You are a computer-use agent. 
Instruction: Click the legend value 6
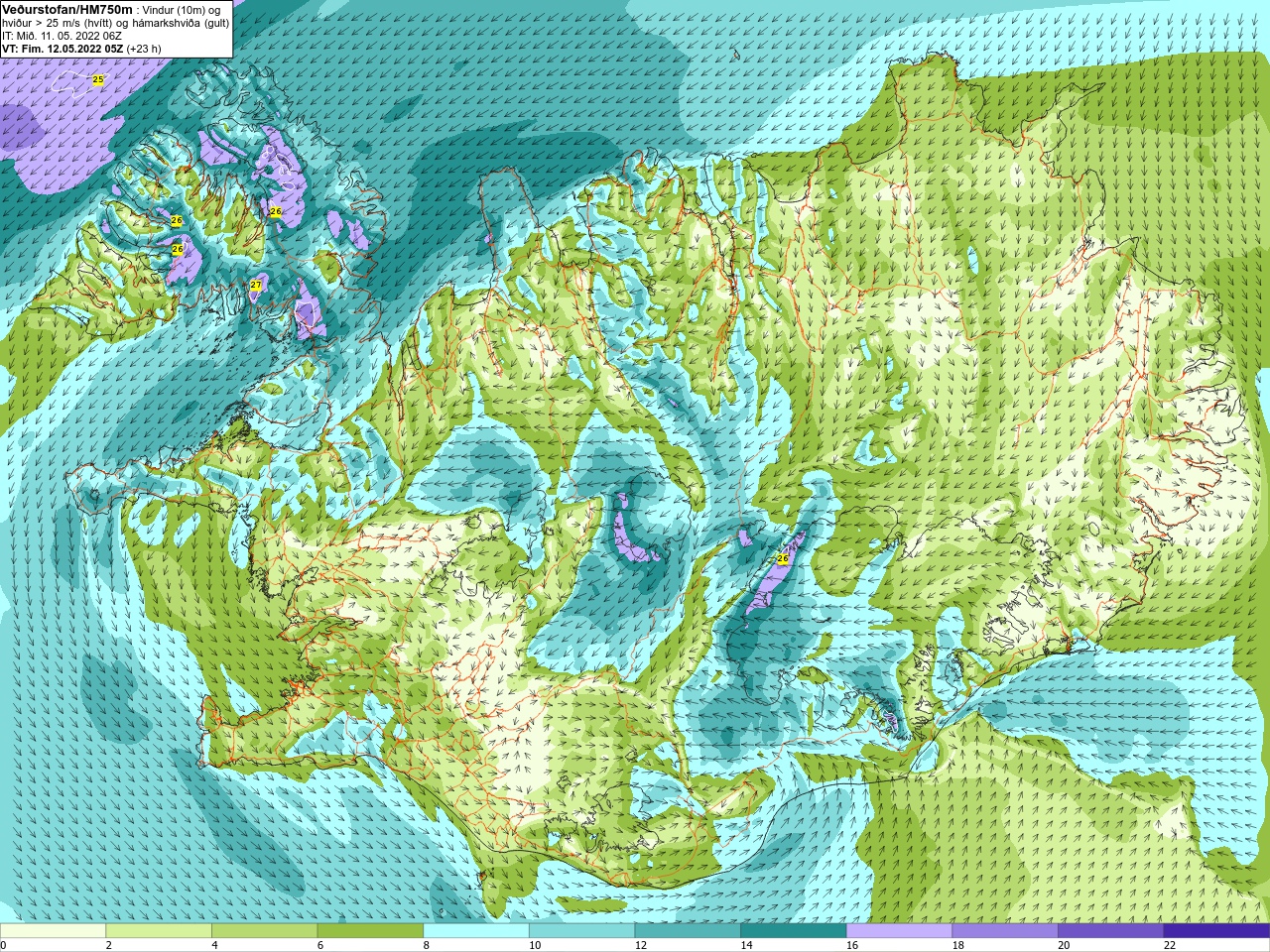click(320, 945)
